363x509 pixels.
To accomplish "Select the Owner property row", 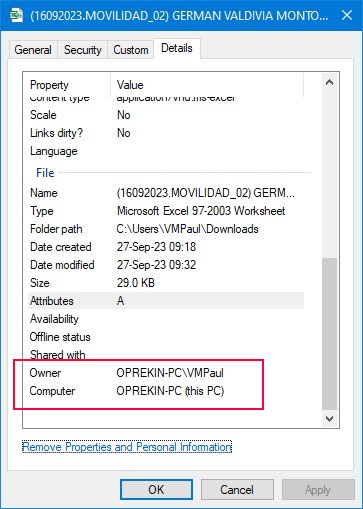I will [x=166, y=373].
